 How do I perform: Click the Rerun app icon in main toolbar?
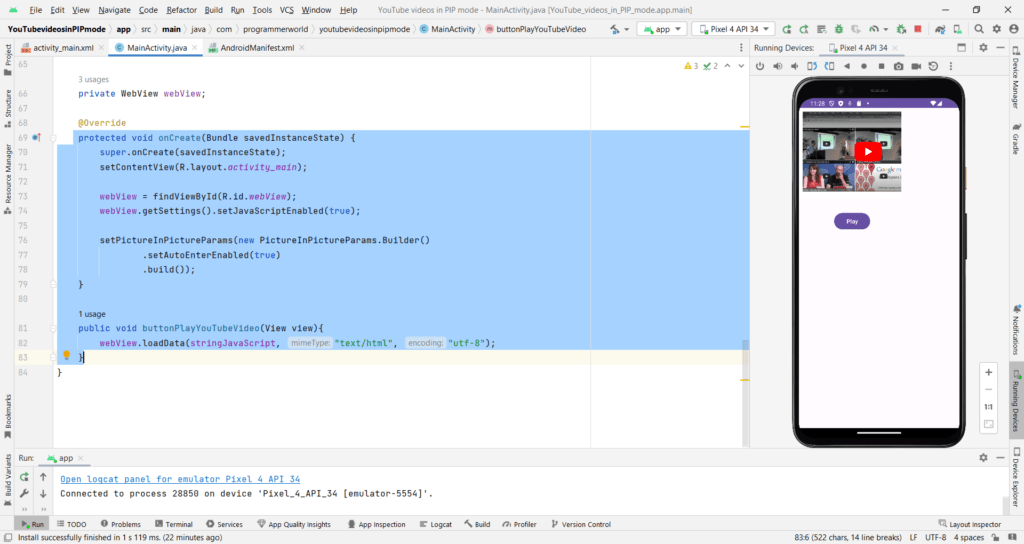pos(787,29)
